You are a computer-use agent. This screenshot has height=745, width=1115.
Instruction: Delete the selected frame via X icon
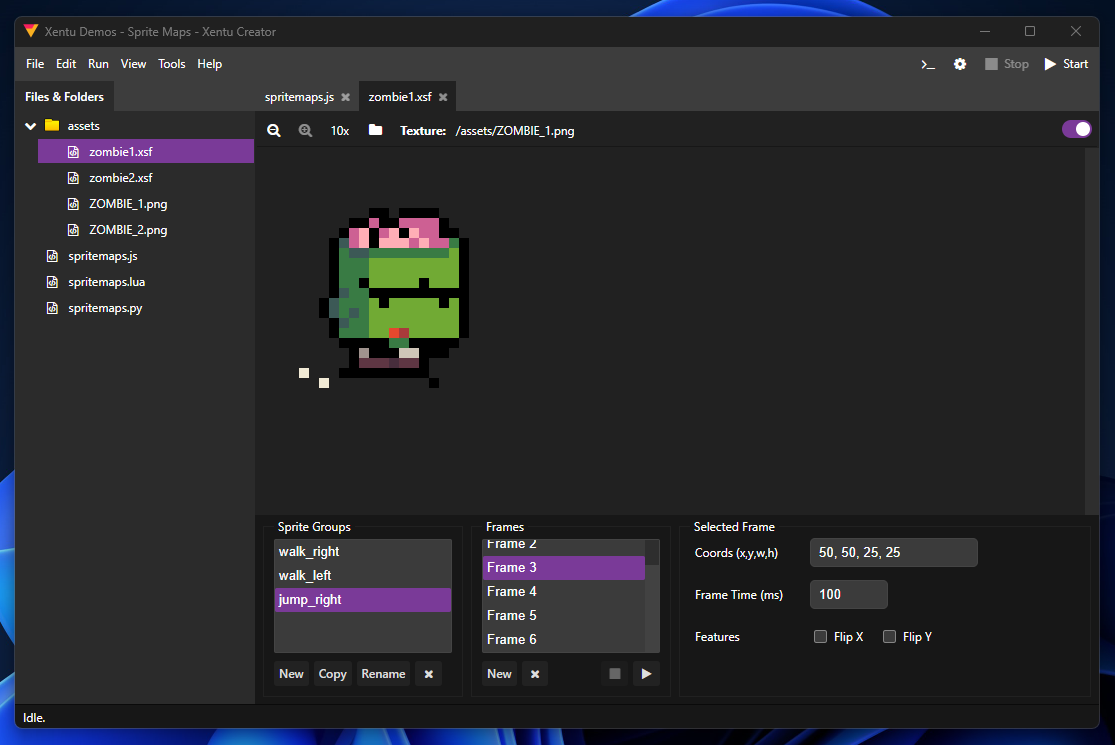(534, 673)
